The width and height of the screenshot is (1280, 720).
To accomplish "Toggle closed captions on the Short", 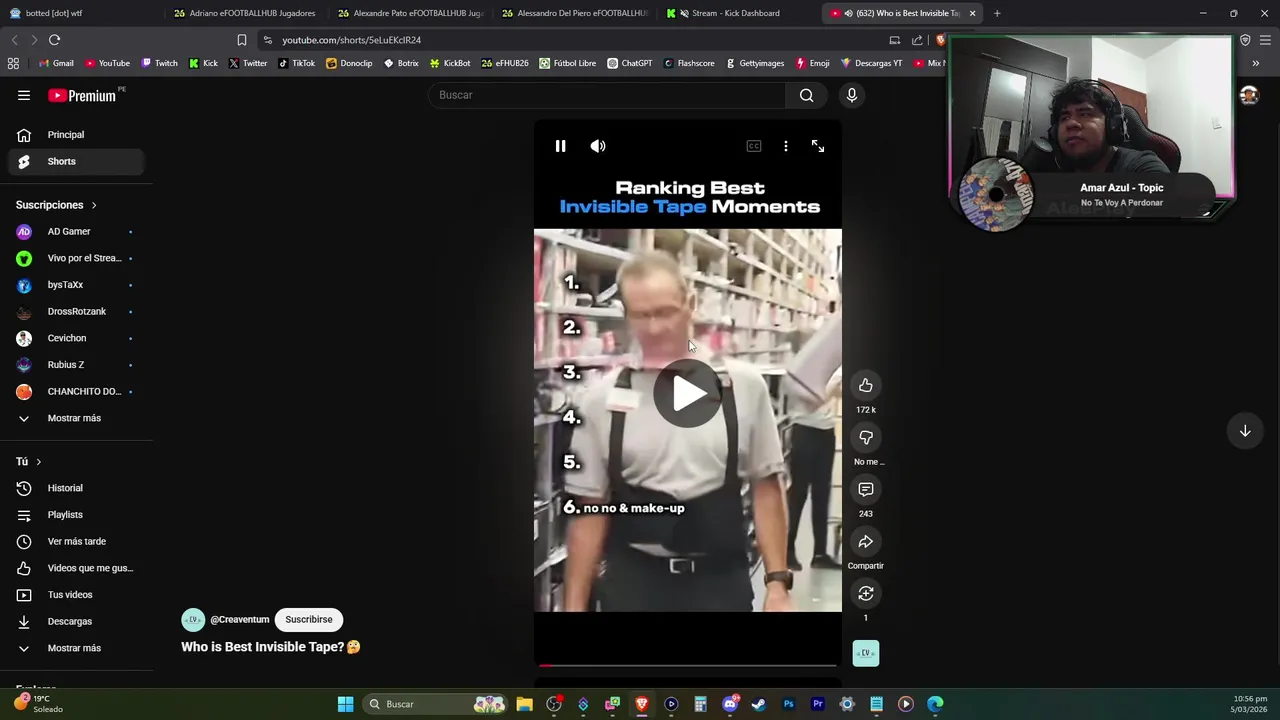I will click(754, 146).
